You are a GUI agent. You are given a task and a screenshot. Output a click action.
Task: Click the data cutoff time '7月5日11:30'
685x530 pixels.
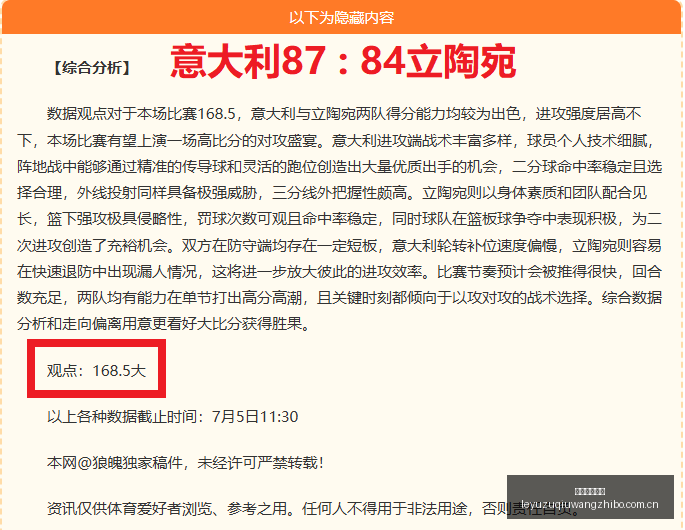[x=255, y=416]
